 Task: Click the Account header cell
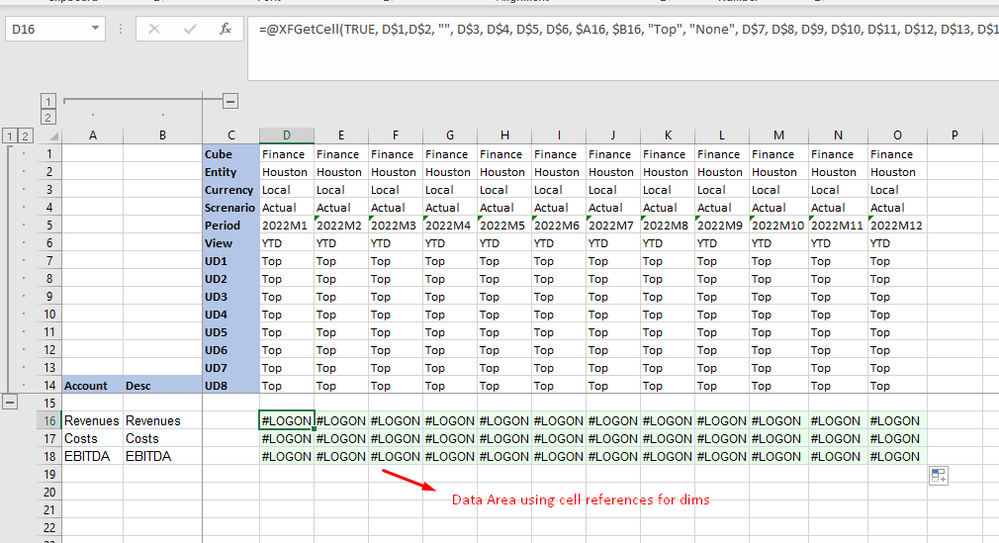[x=92, y=386]
